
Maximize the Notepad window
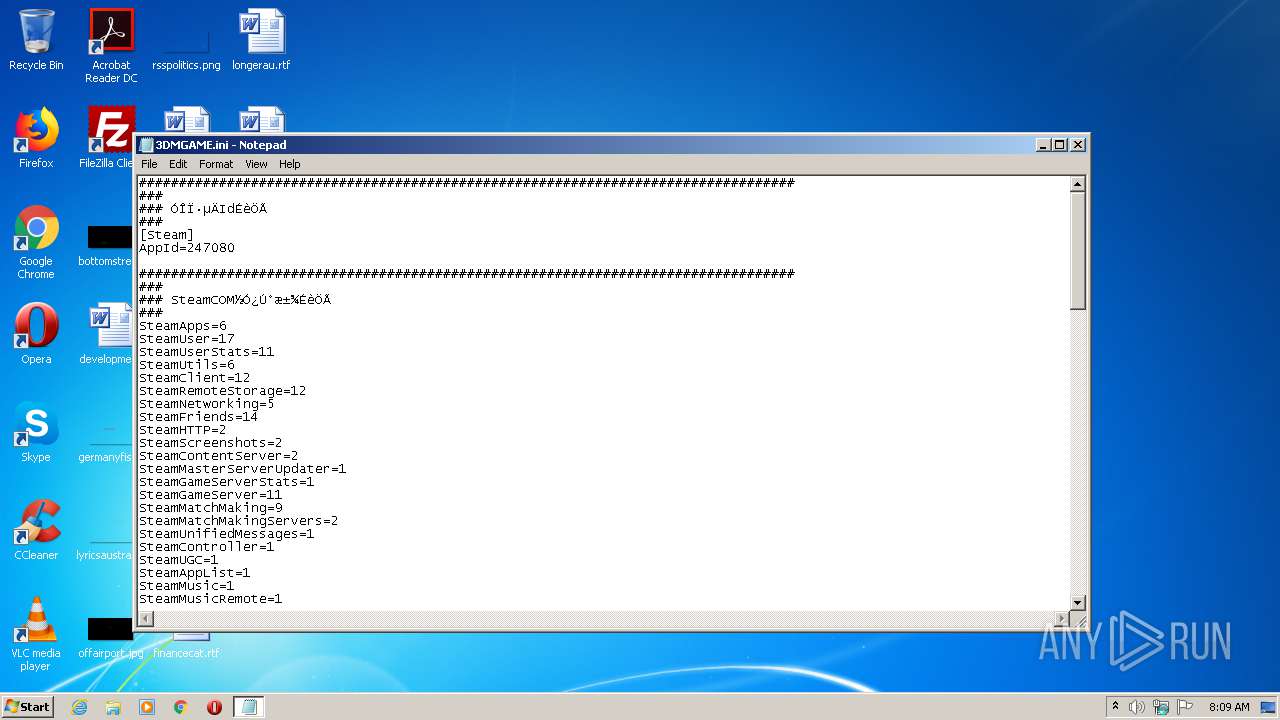(x=1060, y=145)
